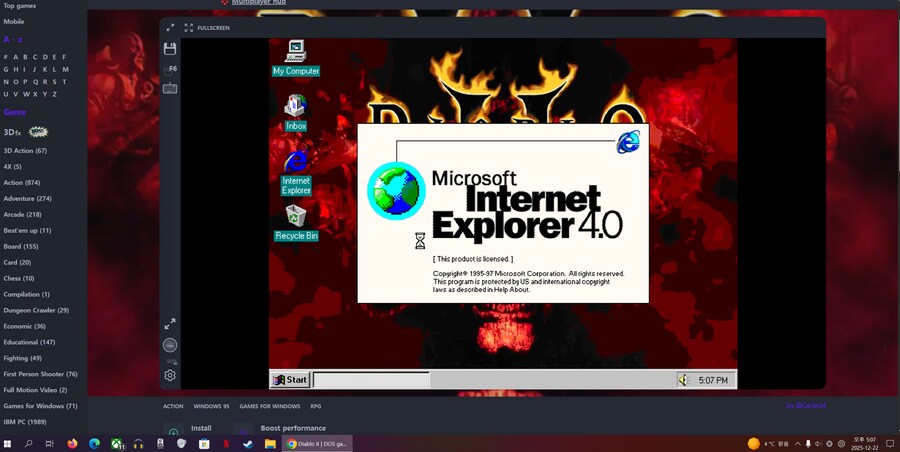900x452 pixels.
Task: Click the GAMES FOR WINDOWS tag
Action: [x=269, y=406]
